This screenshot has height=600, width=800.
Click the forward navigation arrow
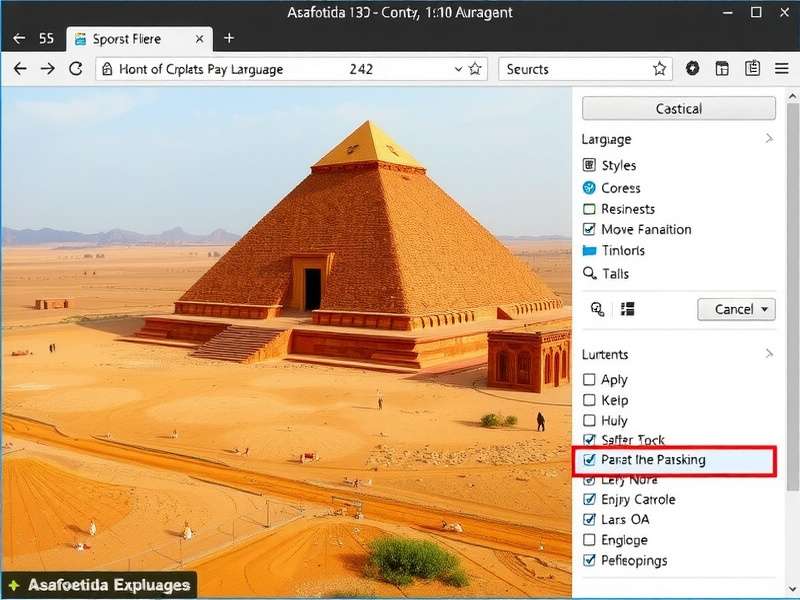click(x=47, y=69)
